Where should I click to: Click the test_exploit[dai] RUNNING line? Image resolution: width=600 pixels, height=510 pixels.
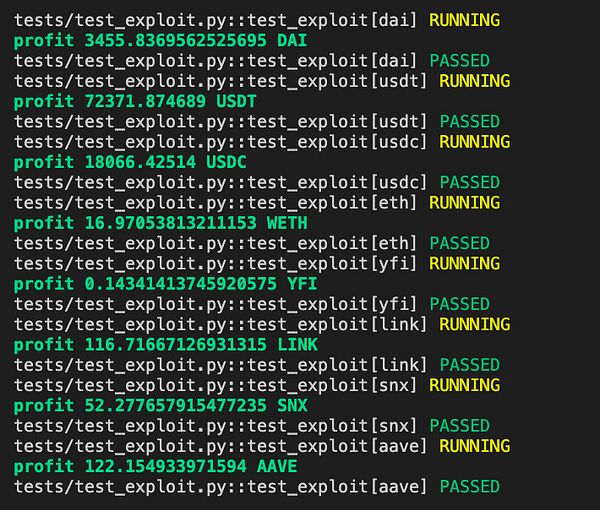(x=257, y=20)
